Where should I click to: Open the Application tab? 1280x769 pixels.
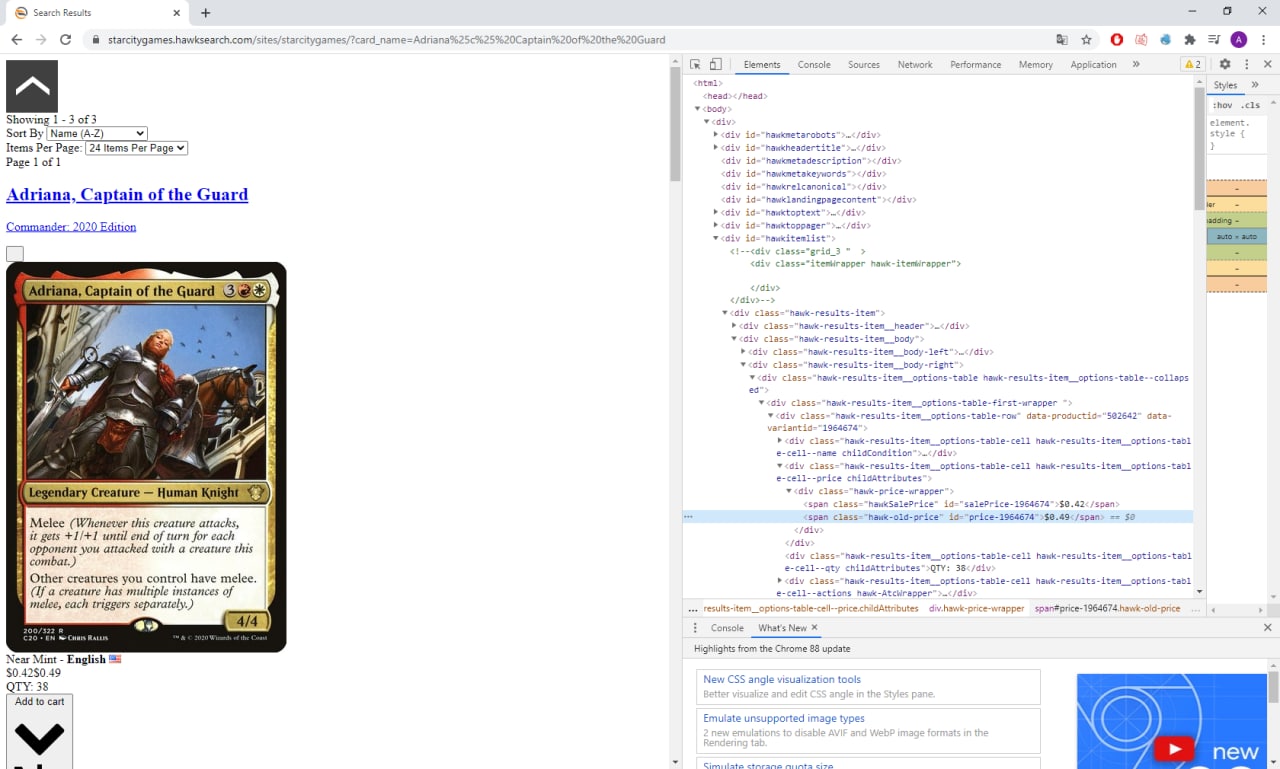coord(1093,64)
